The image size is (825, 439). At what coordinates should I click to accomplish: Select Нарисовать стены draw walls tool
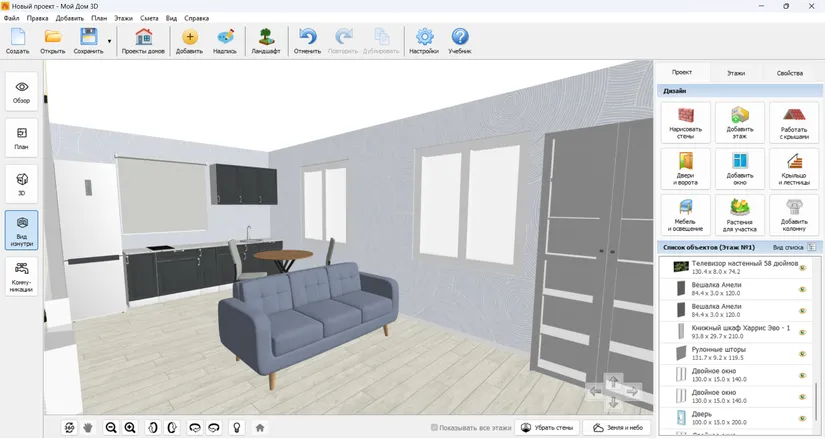click(x=685, y=123)
